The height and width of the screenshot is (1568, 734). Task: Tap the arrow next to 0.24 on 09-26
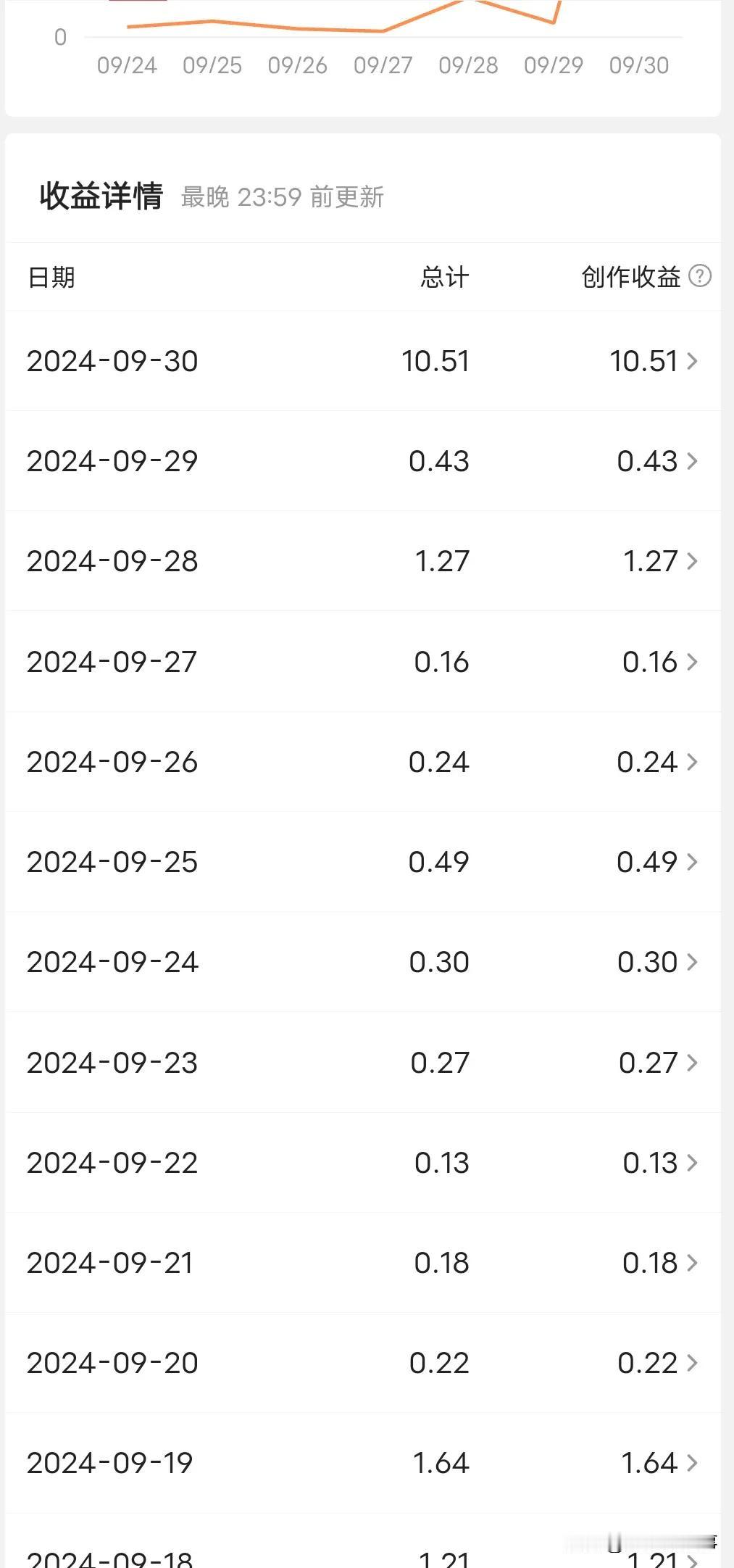pyautogui.click(x=692, y=762)
